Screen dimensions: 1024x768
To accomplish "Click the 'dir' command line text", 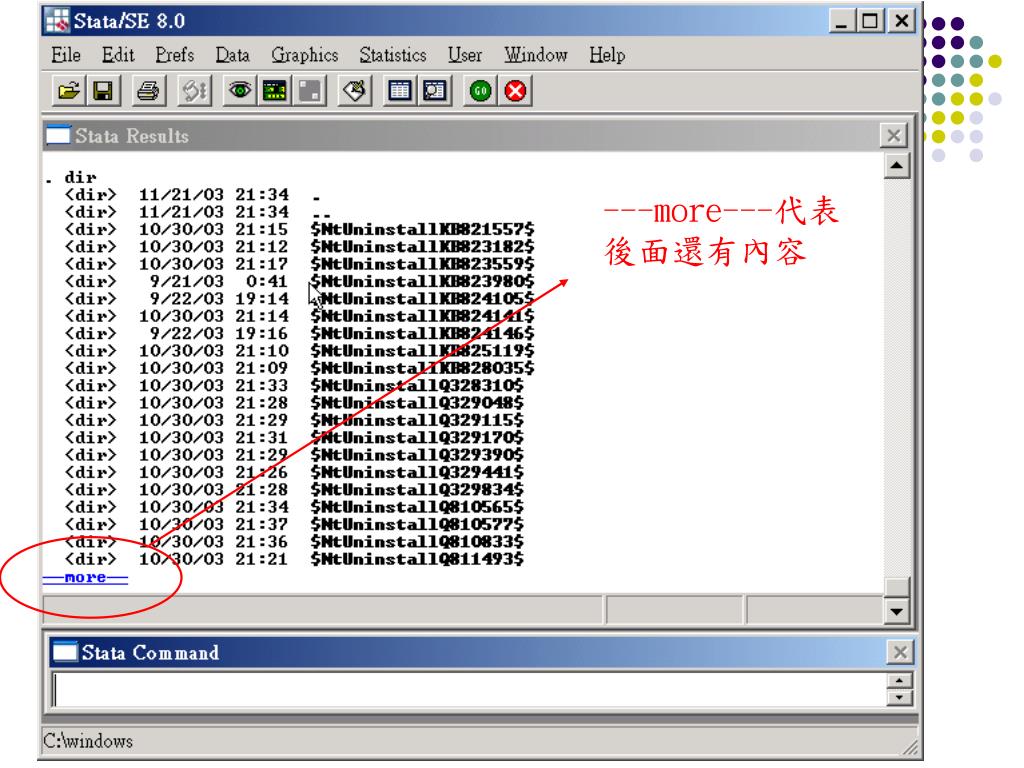I will pos(80,177).
